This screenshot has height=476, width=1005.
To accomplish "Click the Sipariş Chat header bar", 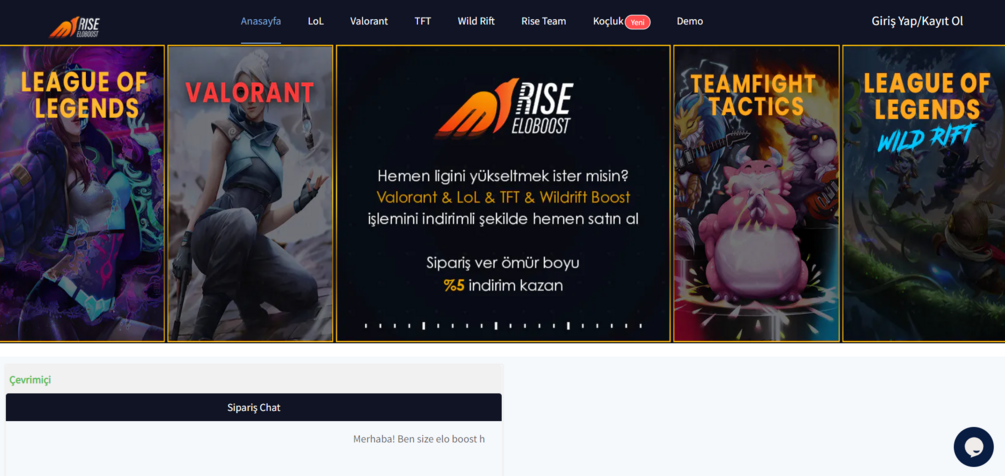I will 254,407.
